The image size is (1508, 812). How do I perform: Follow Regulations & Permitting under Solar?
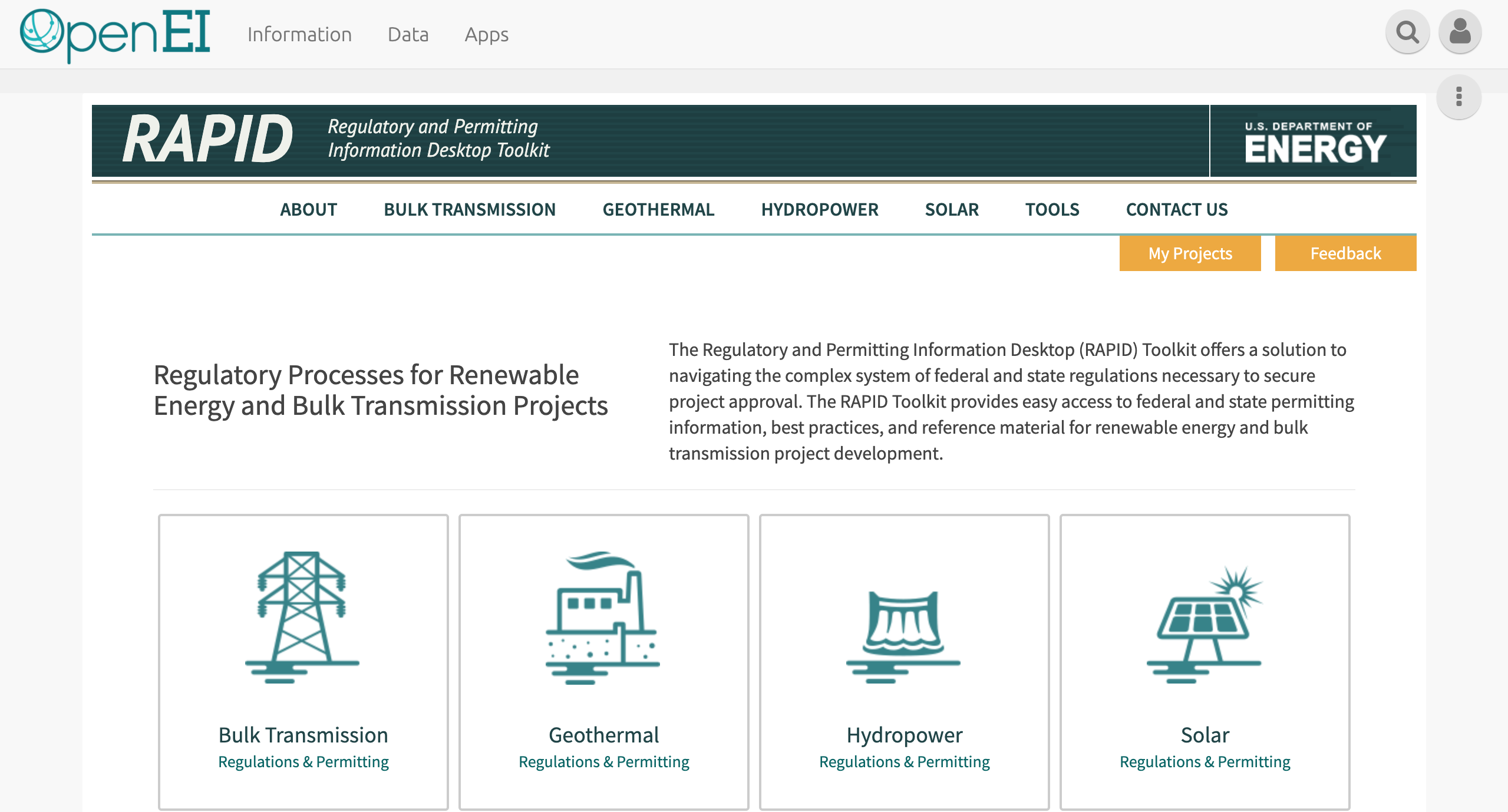pyautogui.click(x=1205, y=762)
